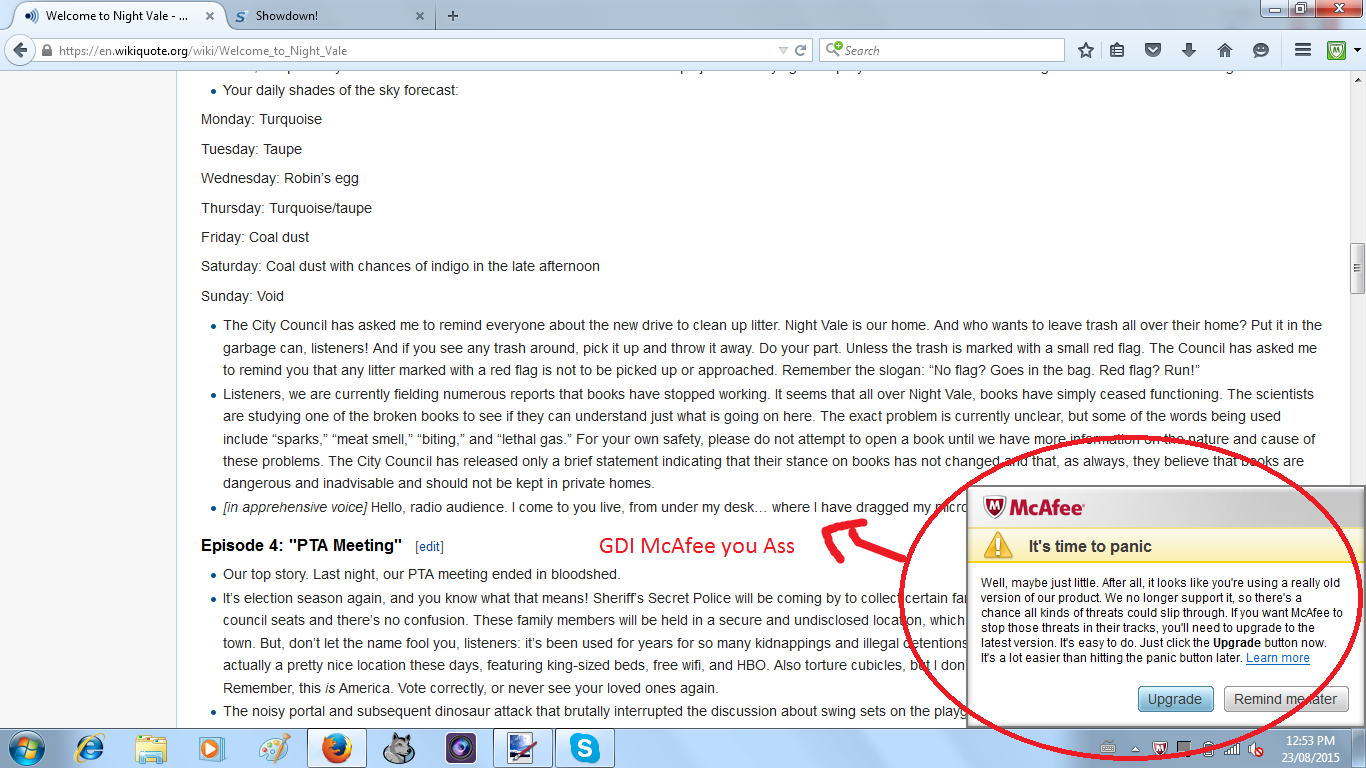This screenshot has height=768, width=1366.
Task: Bookmark this page with the star icon
Action: point(1086,50)
